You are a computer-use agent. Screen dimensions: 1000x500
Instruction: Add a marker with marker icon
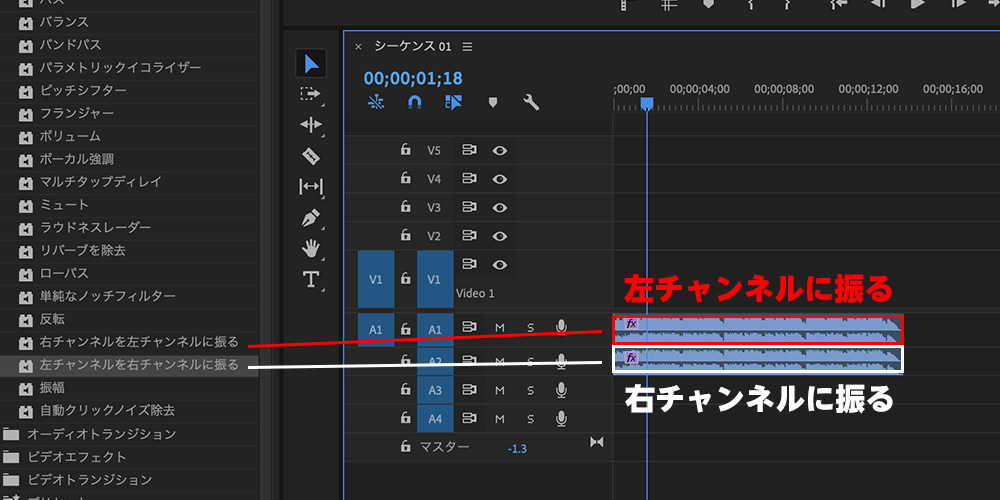pyautogui.click(x=492, y=103)
